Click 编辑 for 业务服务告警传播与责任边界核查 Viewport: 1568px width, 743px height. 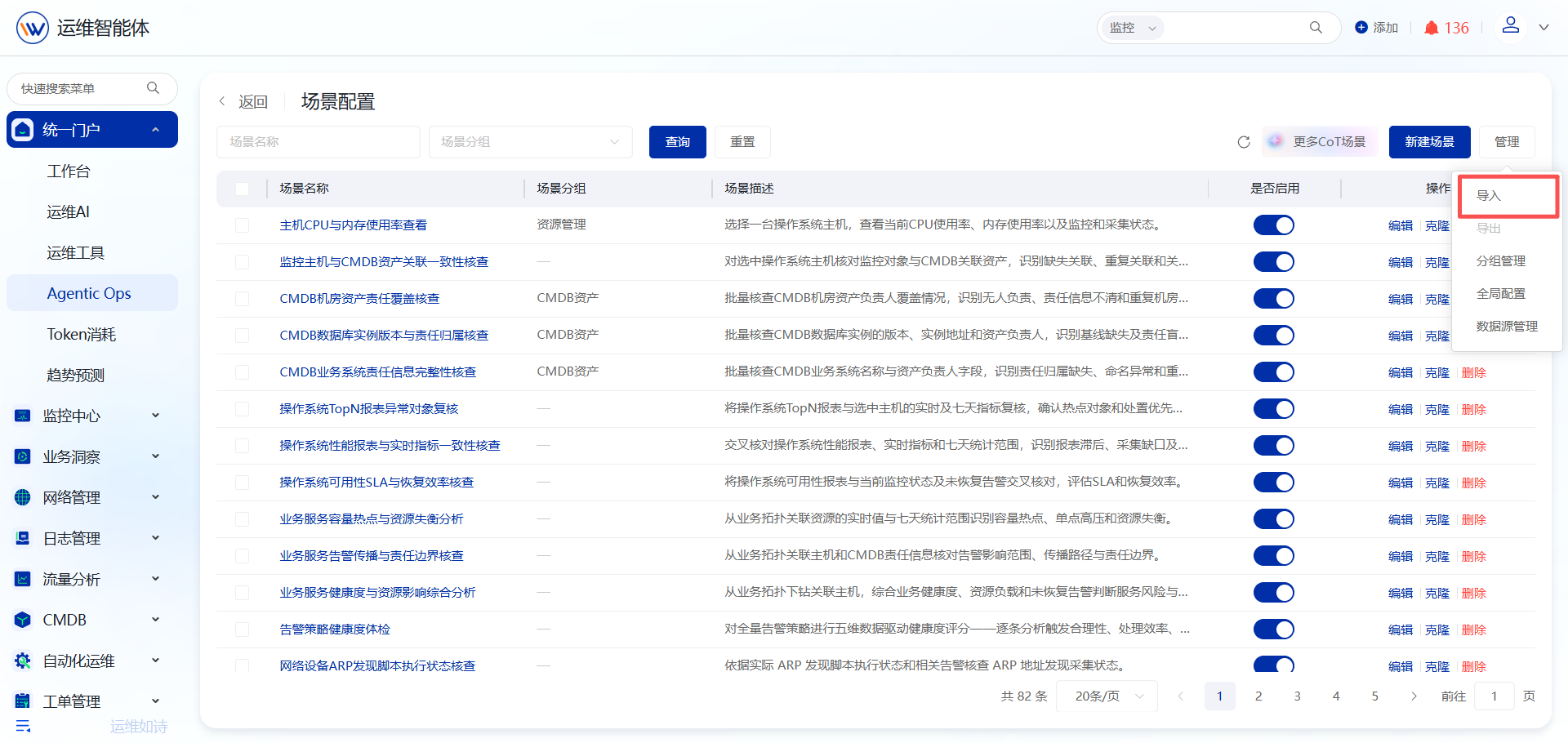pos(1401,556)
